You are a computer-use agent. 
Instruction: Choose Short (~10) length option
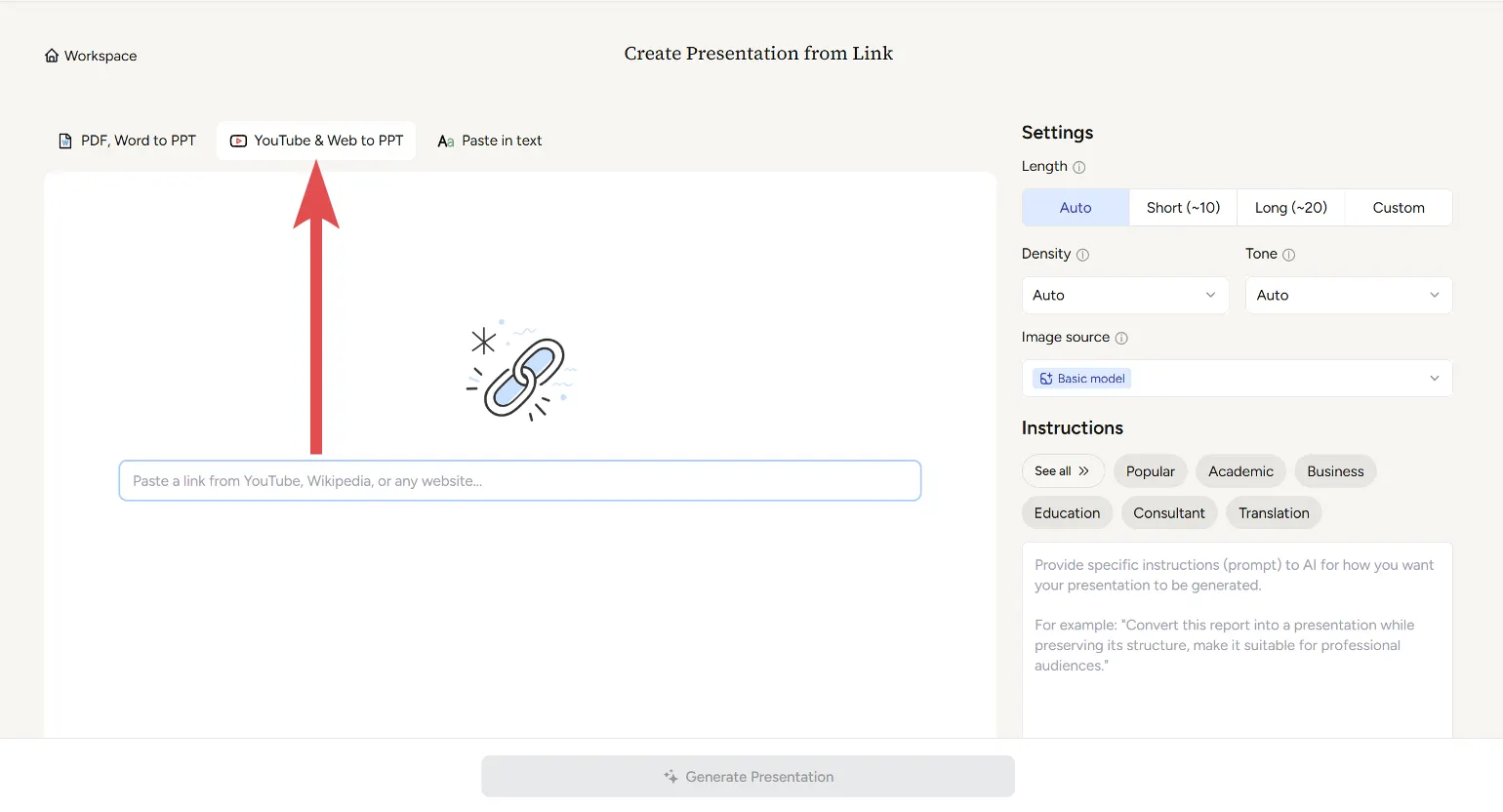pos(1183,208)
